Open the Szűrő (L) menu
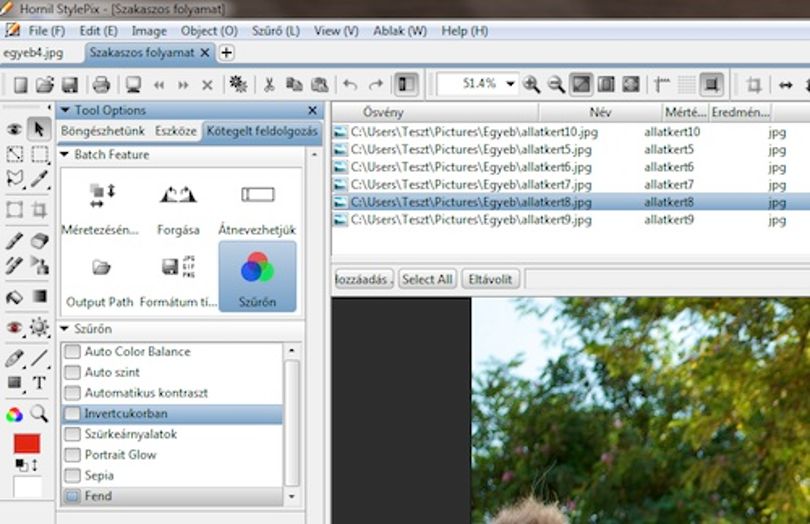The image size is (810, 524). [x=275, y=31]
